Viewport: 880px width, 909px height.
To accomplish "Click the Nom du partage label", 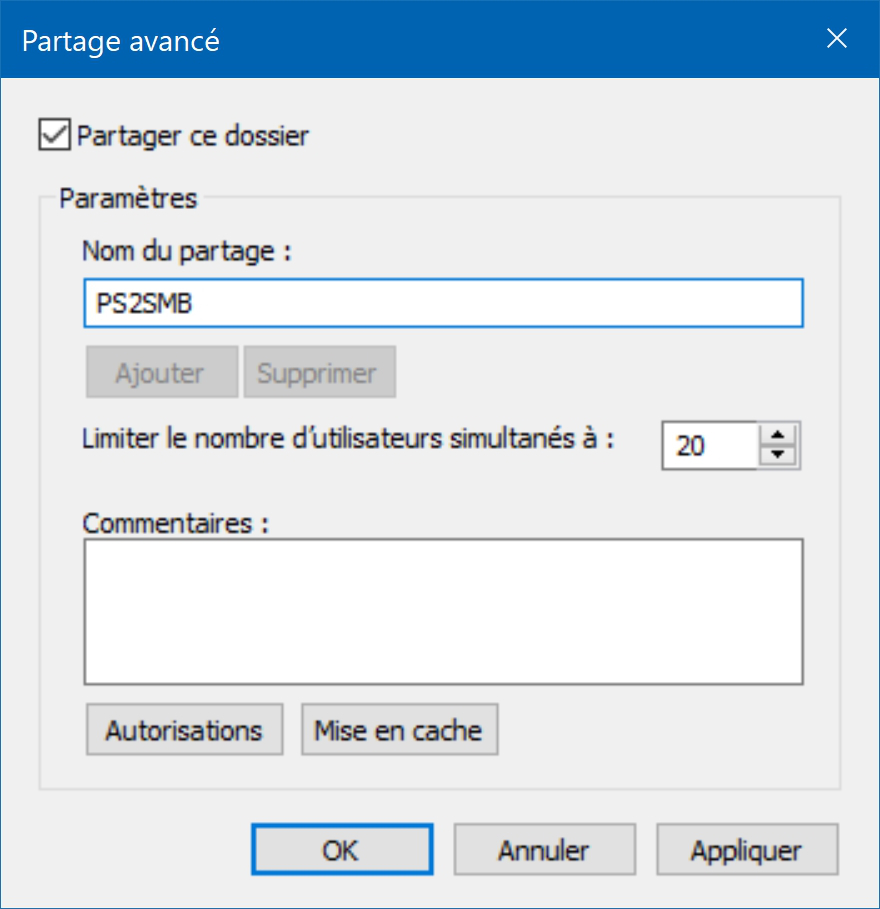I will [187, 252].
